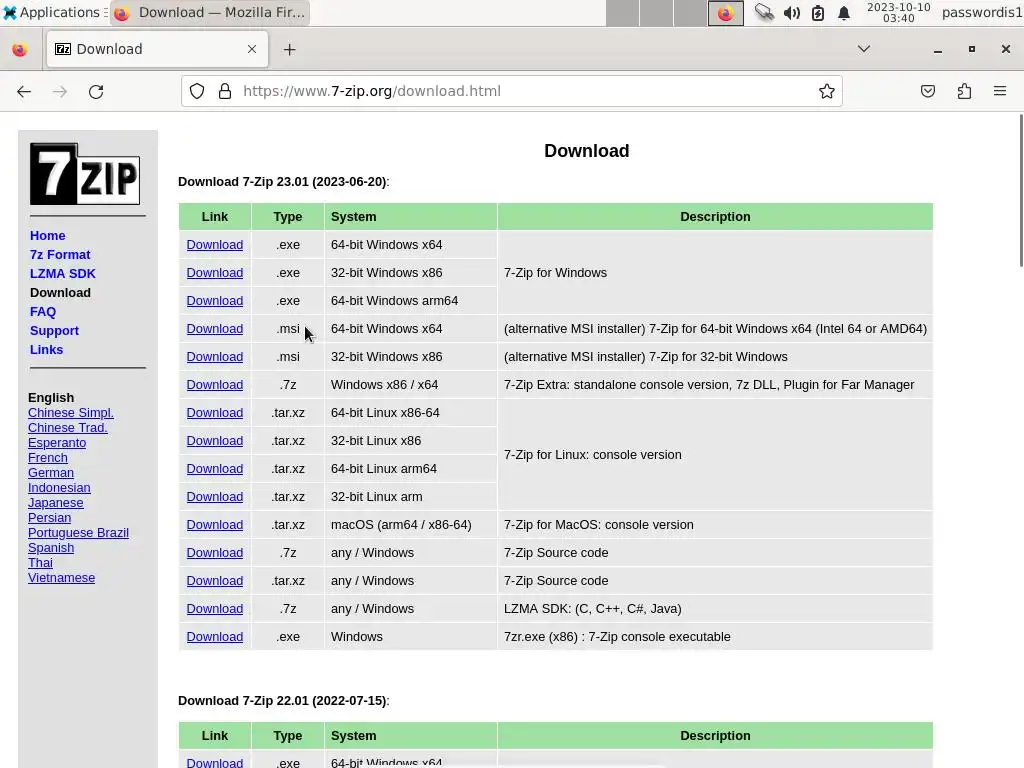Image resolution: width=1024 pixels, height=768 pixels.
Task: Open the Firefox hamburger application menu
Action: pos(1000,91)
